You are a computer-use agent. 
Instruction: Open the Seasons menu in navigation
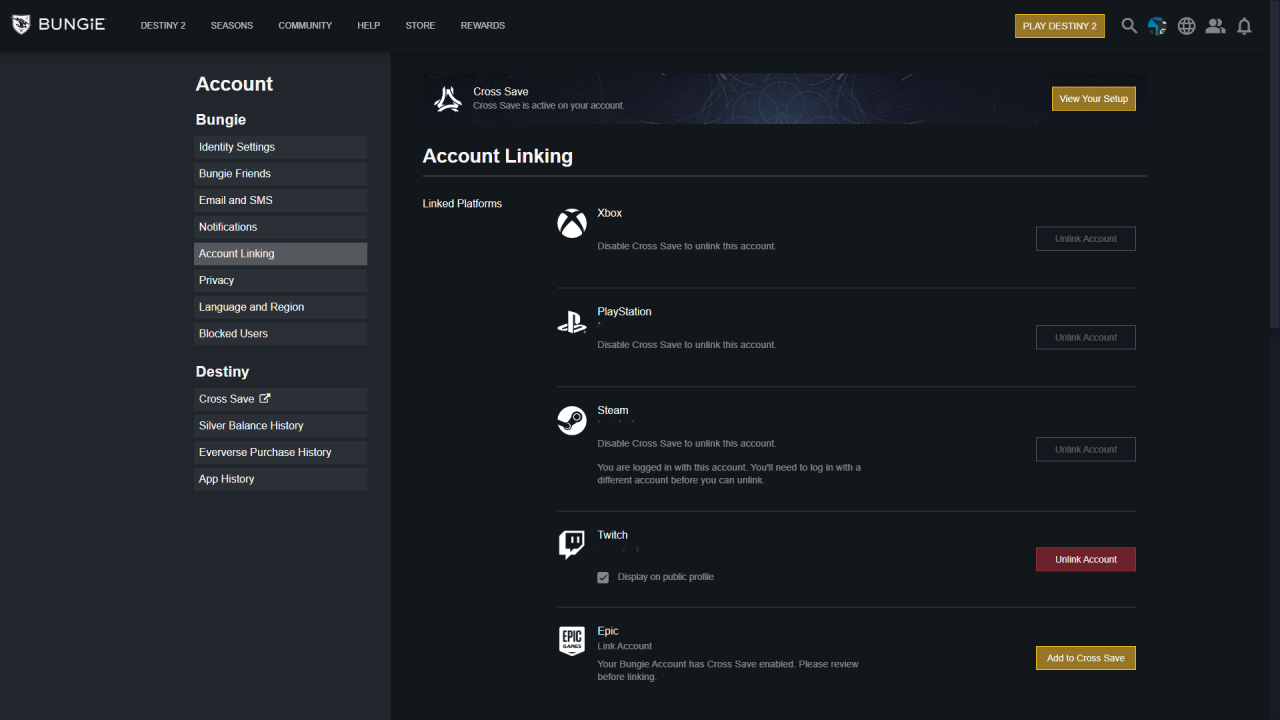(x=231, y=26)
